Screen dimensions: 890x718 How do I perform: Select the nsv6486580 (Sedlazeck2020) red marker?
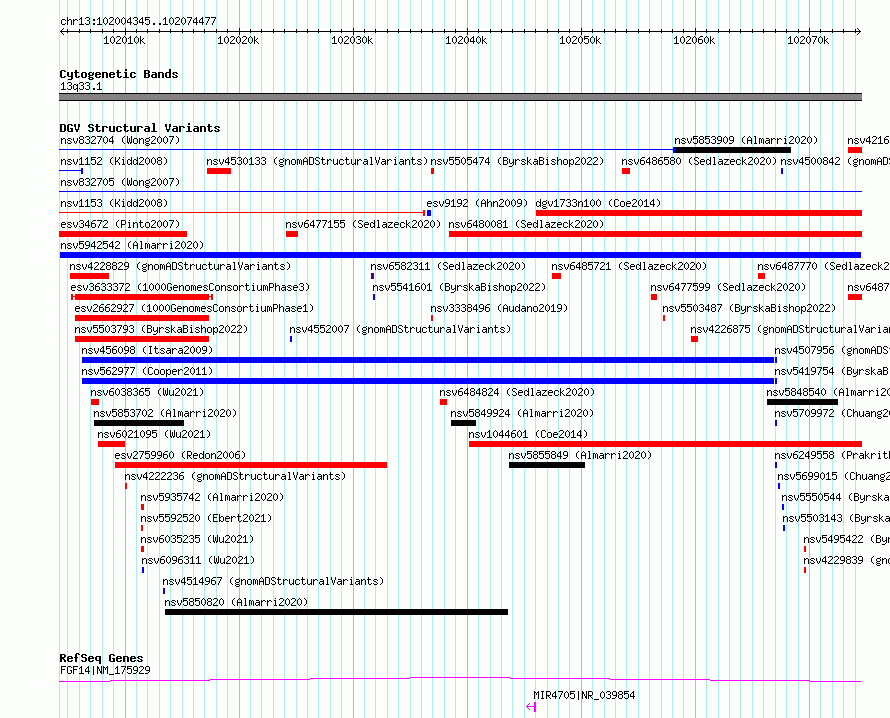click(626, 171)
